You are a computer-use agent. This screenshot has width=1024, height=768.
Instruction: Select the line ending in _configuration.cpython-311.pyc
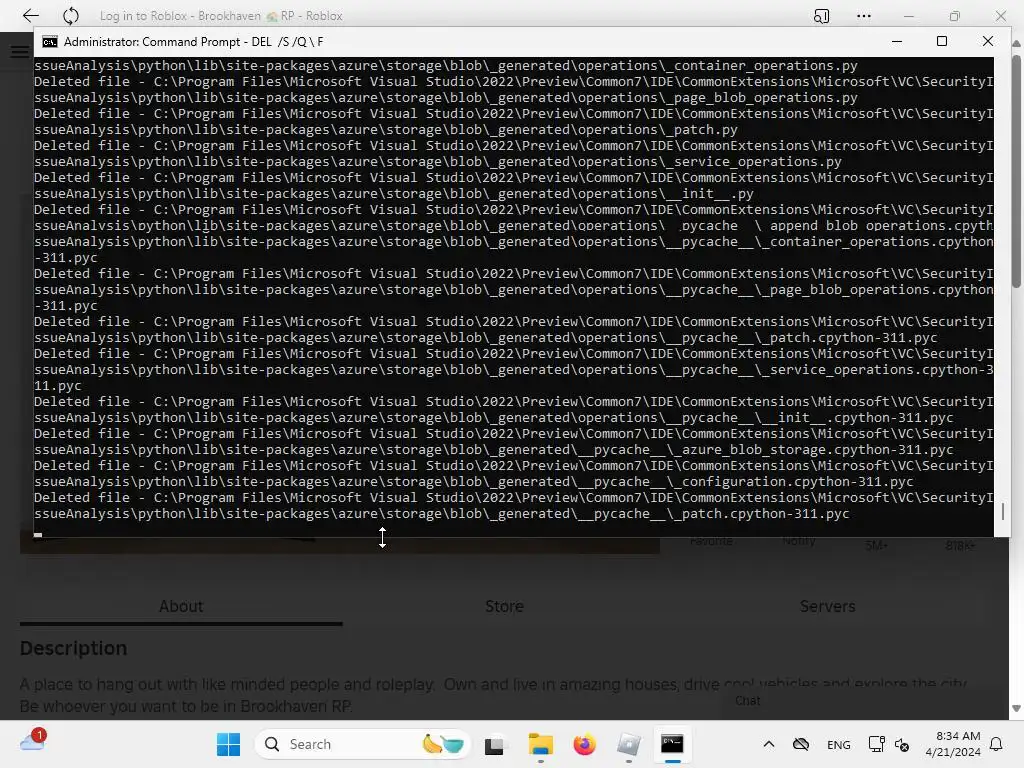point(473,482)
